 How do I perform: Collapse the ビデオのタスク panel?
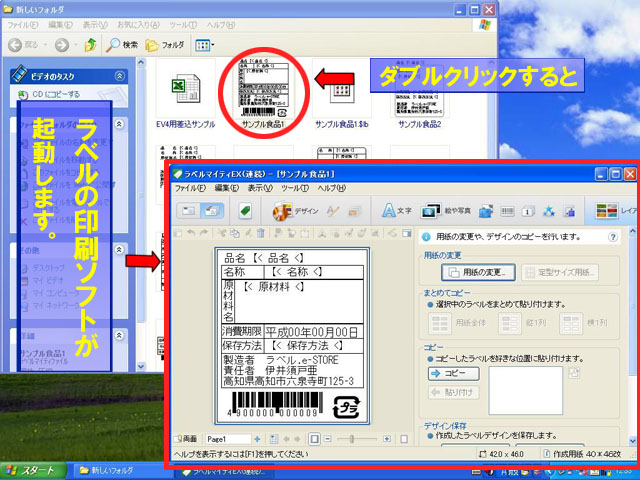click(x=120, y=76)
